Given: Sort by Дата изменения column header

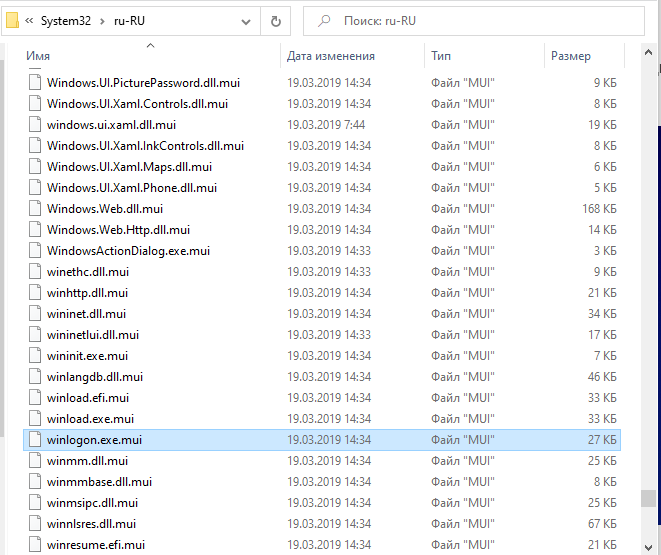Looking at the screenshot, I should click(331, 56).
